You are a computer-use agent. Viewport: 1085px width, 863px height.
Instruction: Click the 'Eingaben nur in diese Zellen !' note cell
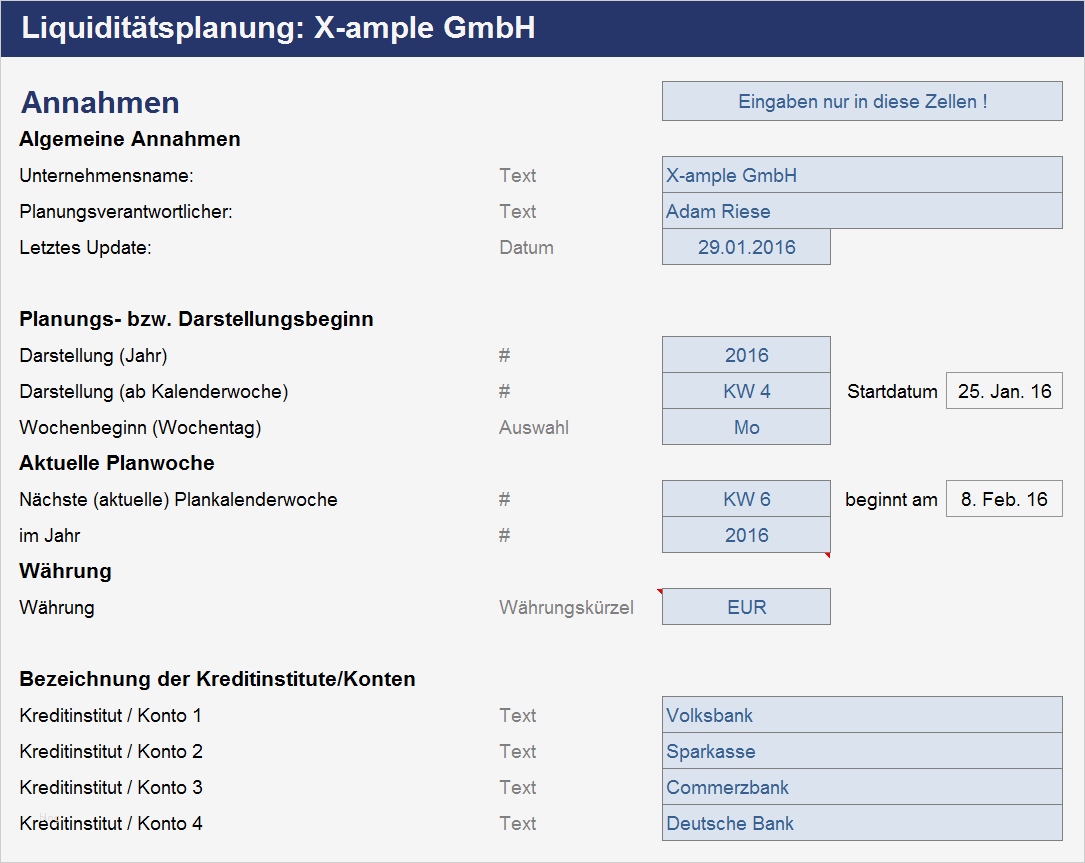(861, 101)
